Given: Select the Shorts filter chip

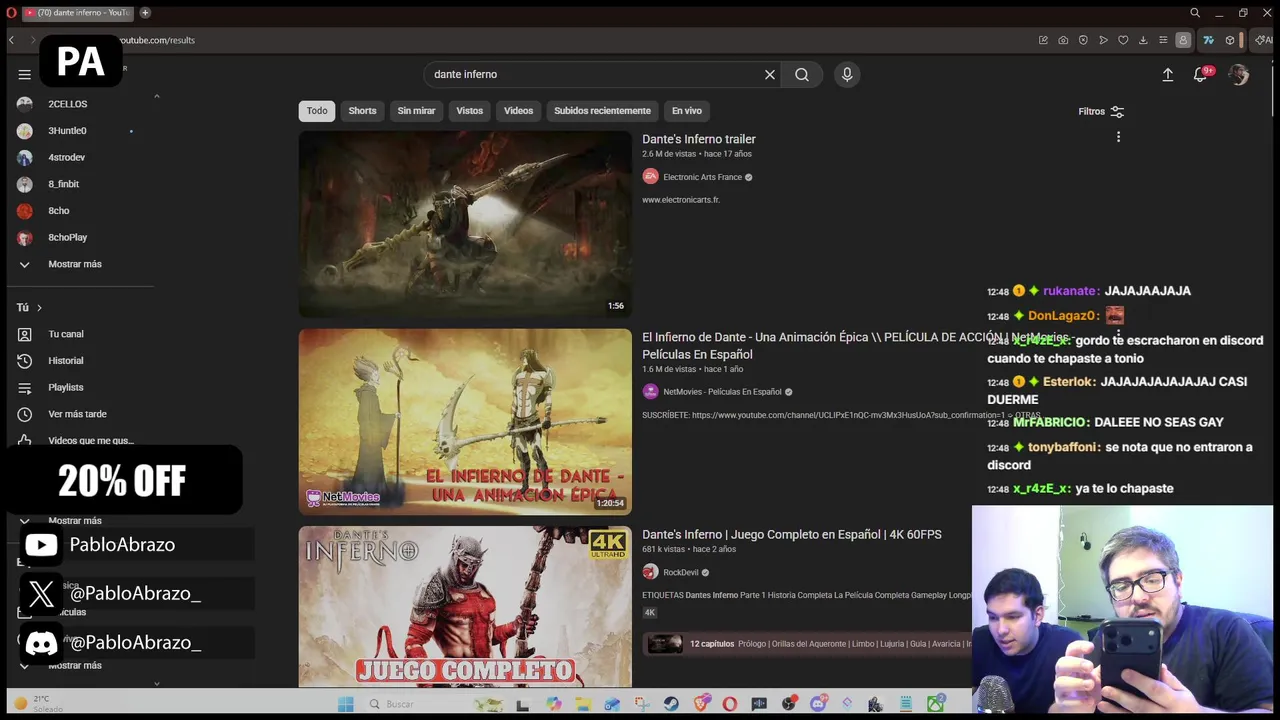Looking at the screenshot, I should click(362, 111).
